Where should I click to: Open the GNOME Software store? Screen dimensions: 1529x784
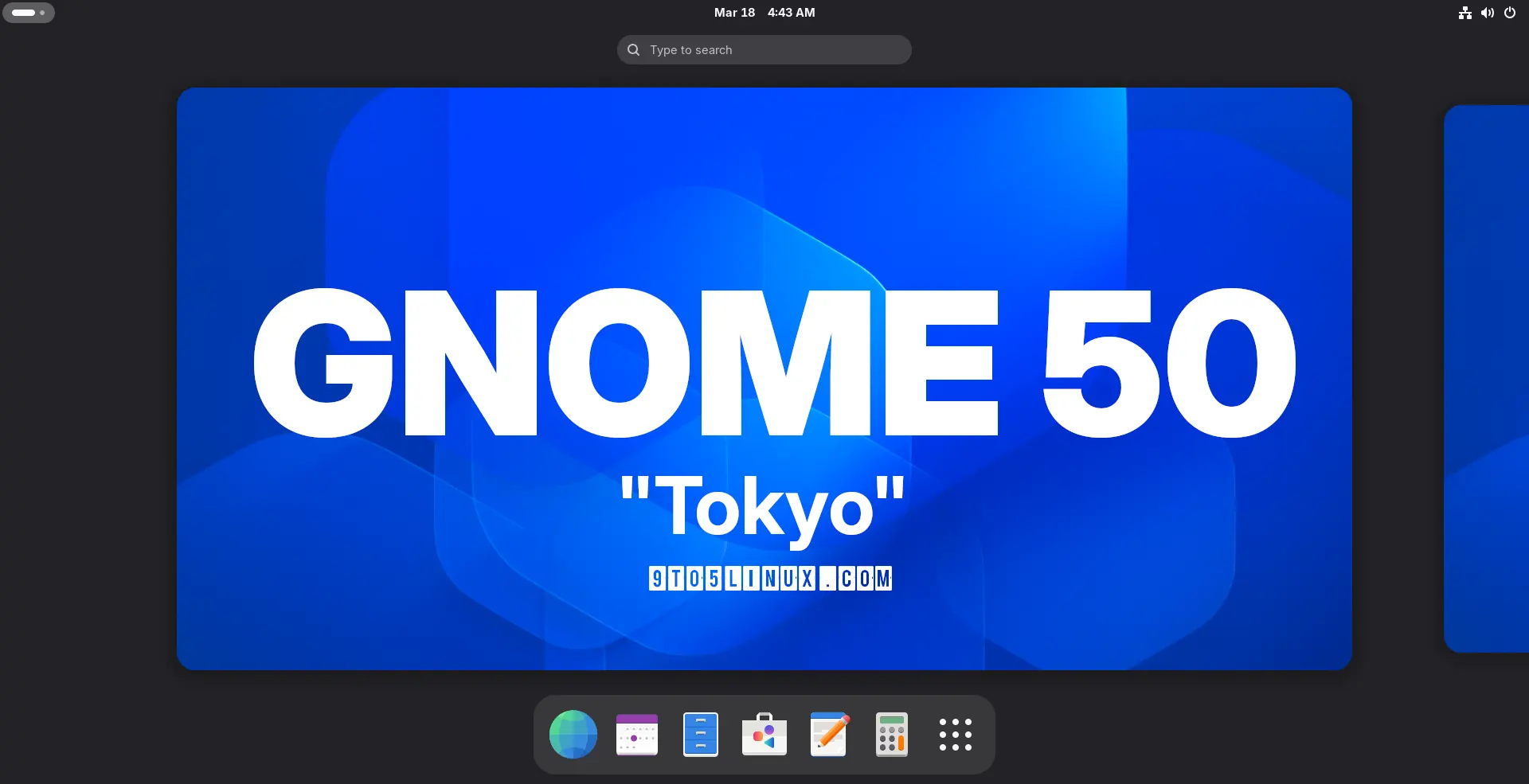pyautogui.click(x=764, y=734)
